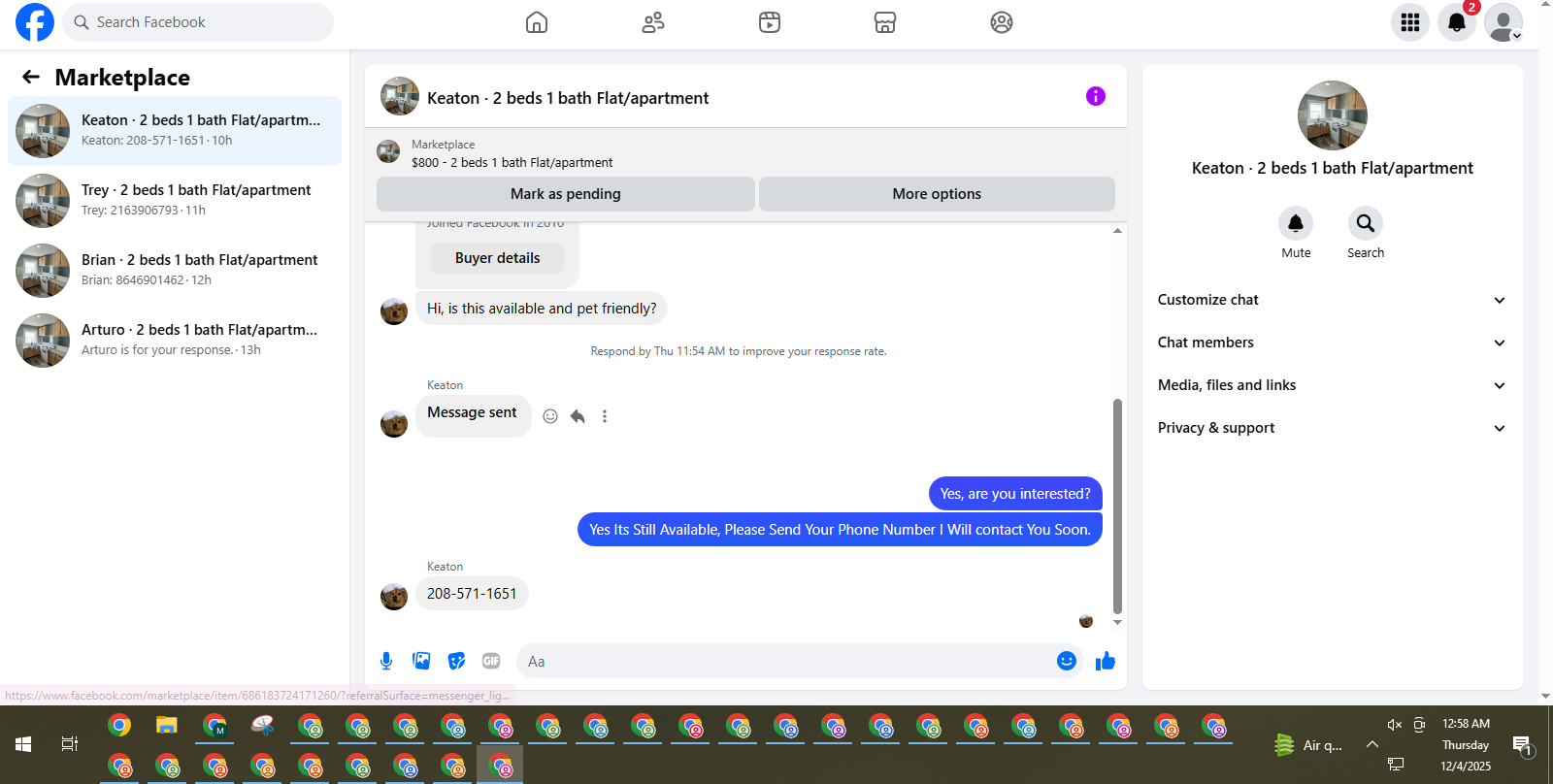This screenshot has height=784, width=1553.
Task: Open the Facebook home logo
Action: coord(35,22)
